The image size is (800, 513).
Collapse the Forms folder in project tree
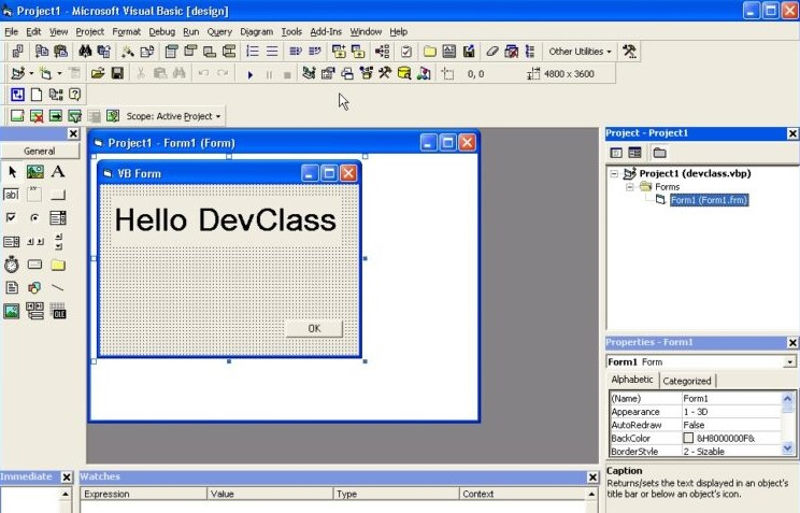631,187
